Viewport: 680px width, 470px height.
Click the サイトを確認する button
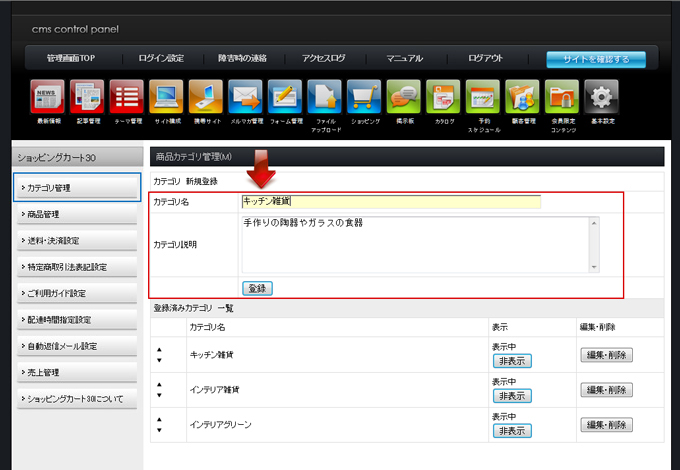pos(595,59)
